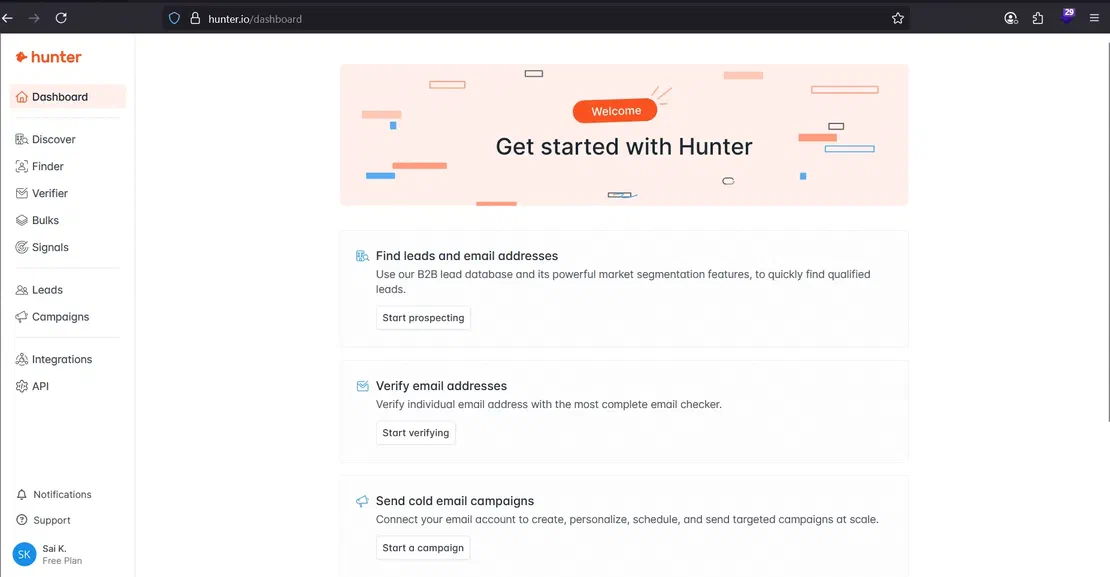Click the Finder sidebar icon
Image resolution: width=1110 pixels, height=577 pixels.
(x=22, y=166)
